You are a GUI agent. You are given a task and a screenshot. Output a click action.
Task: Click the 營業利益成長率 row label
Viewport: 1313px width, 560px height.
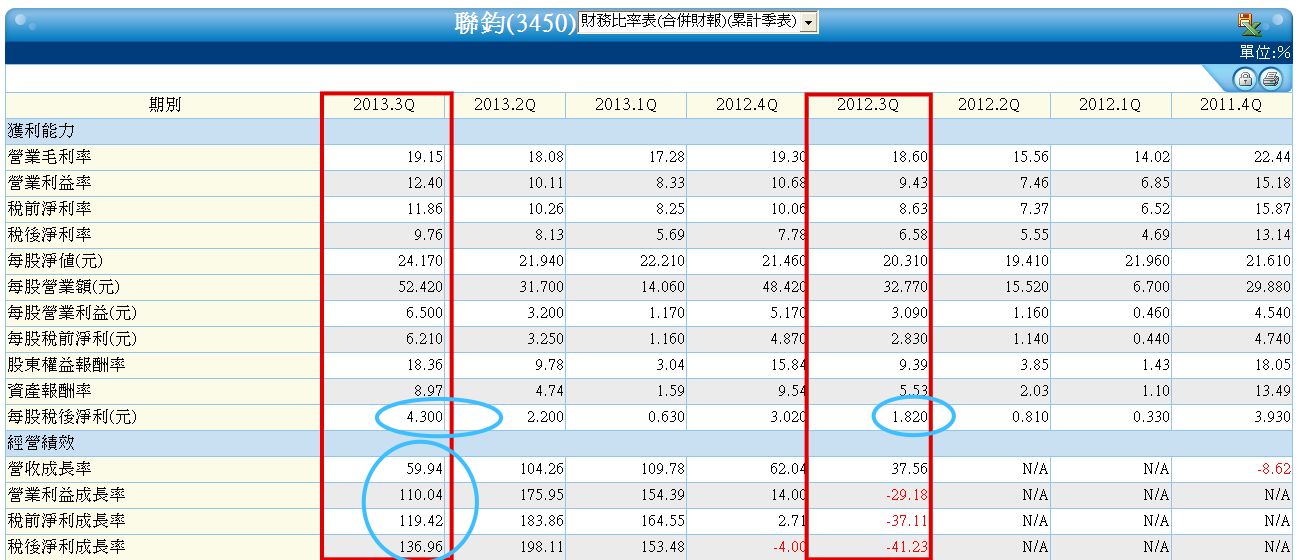point(67,494)
